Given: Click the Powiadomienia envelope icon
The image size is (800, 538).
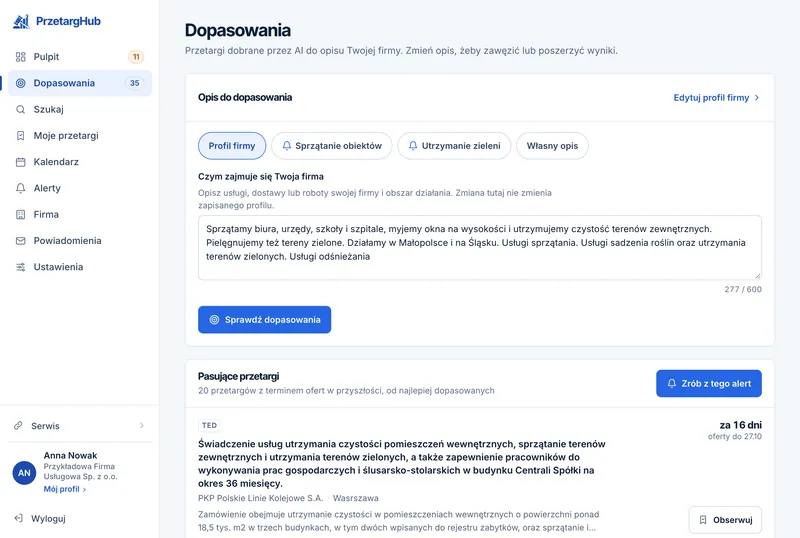Looking at the screenshot, I should (20, 241).
